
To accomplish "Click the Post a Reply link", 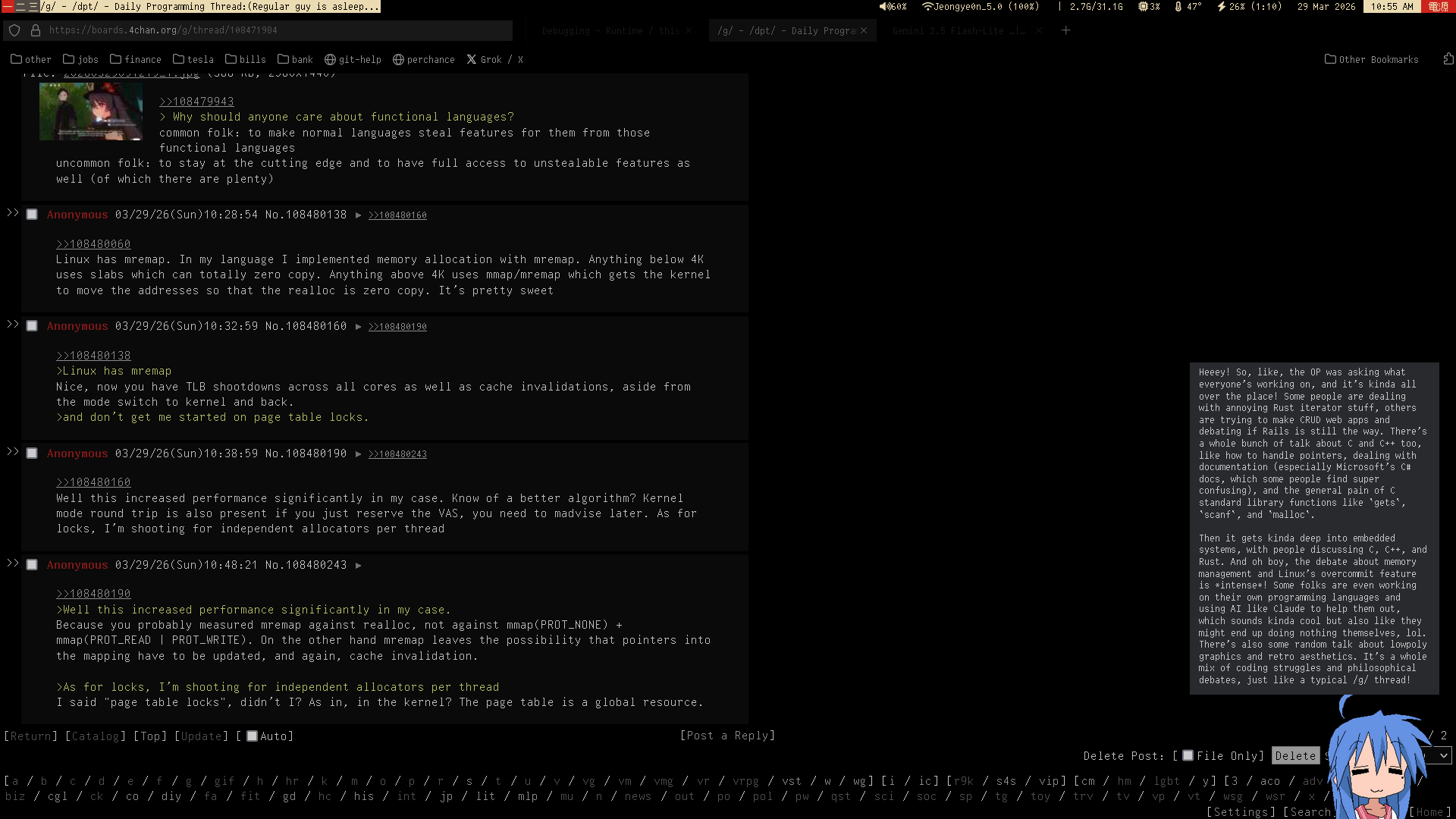I will pyautogui.click(x=727, y=736).
